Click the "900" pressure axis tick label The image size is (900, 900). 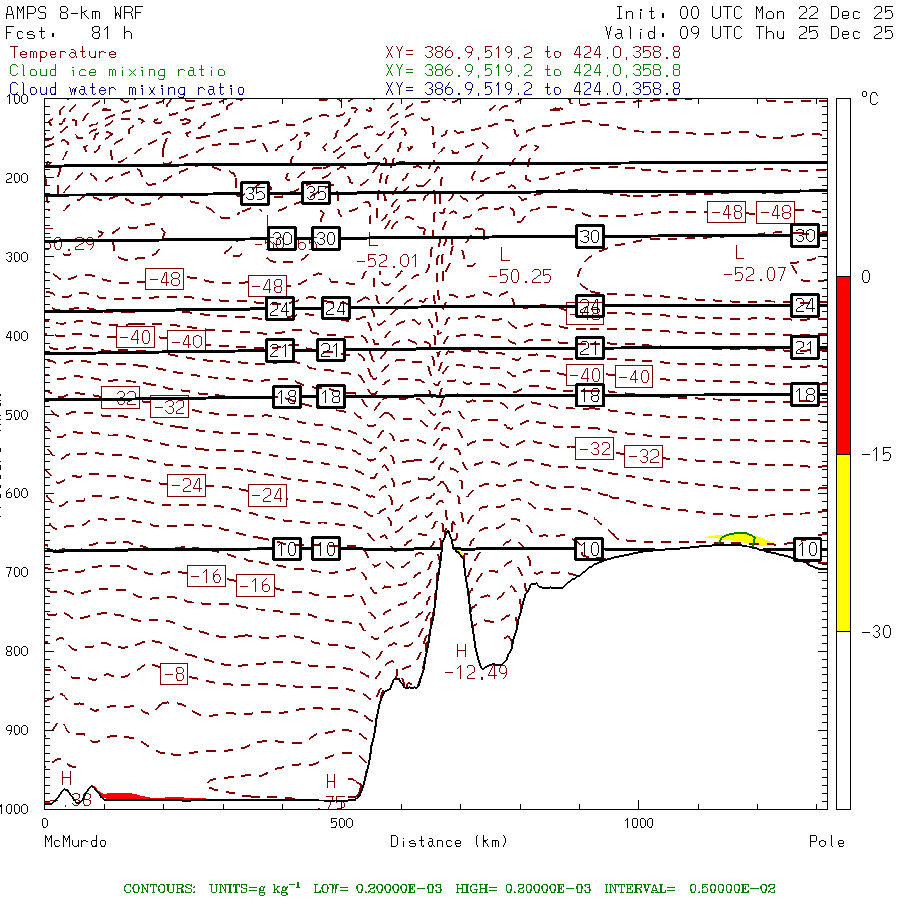pos(17,730)
